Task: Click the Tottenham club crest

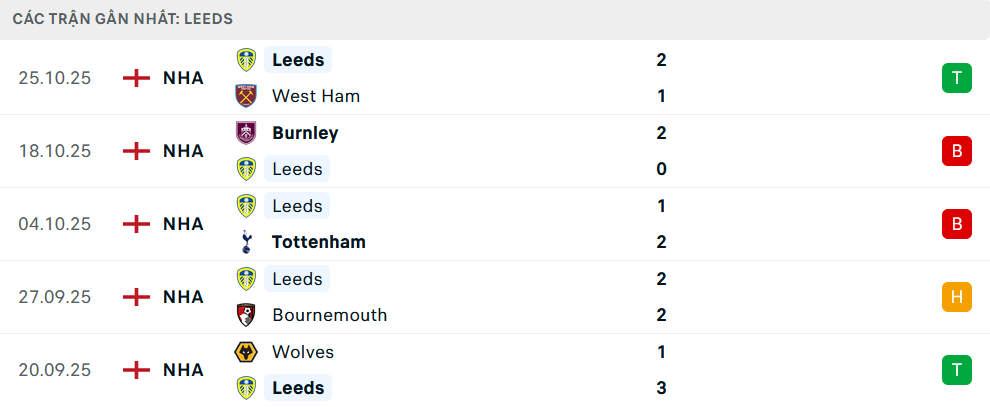Action: coord(245,242)
